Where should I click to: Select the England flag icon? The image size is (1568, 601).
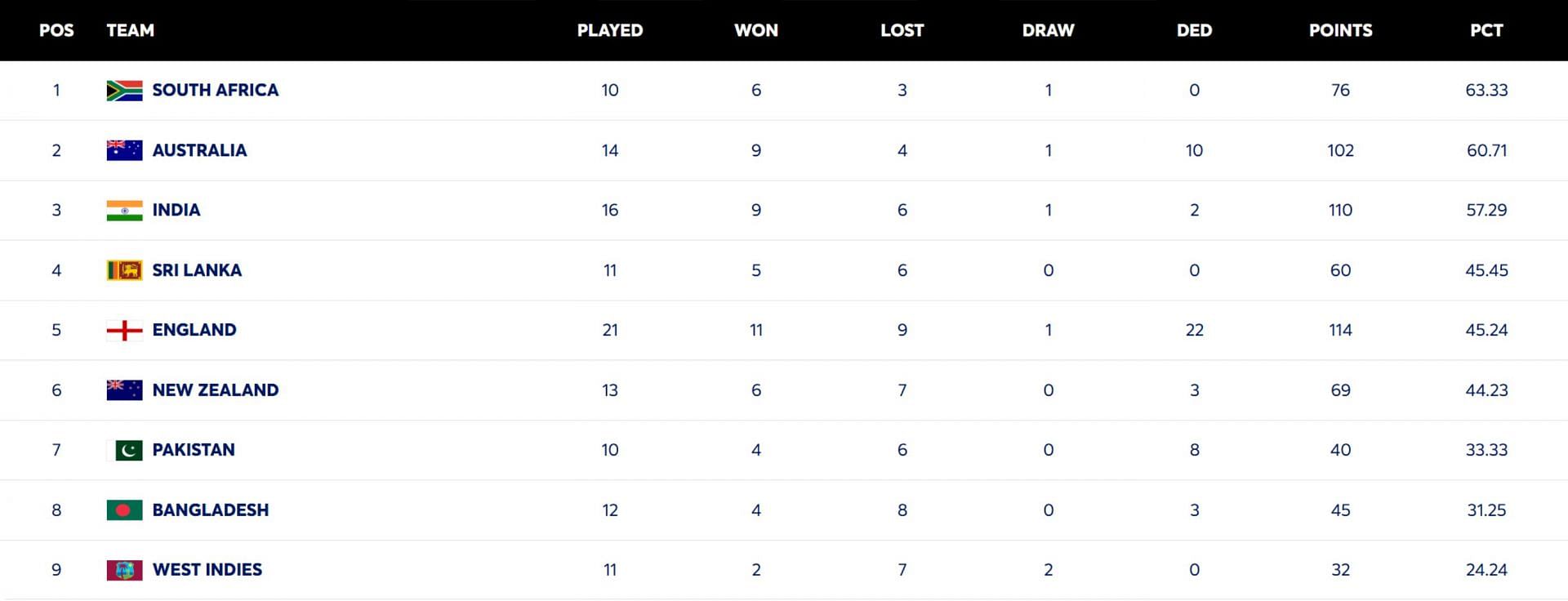(124, 330)
